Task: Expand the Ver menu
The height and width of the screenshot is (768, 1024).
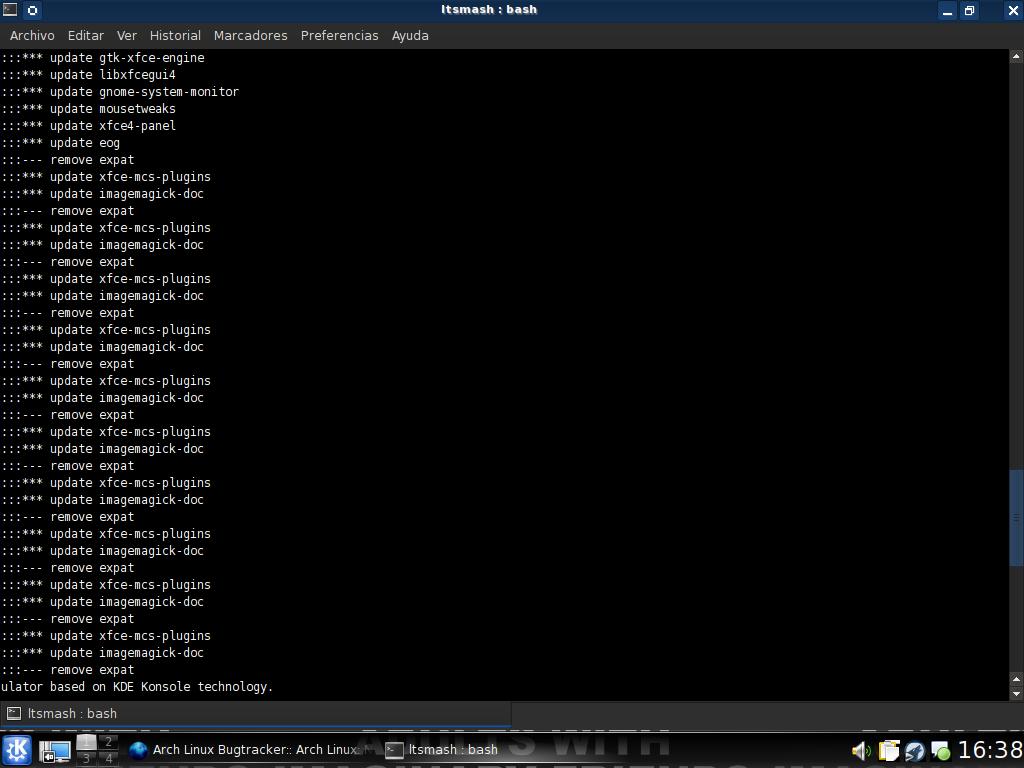Action: [127, 35]
